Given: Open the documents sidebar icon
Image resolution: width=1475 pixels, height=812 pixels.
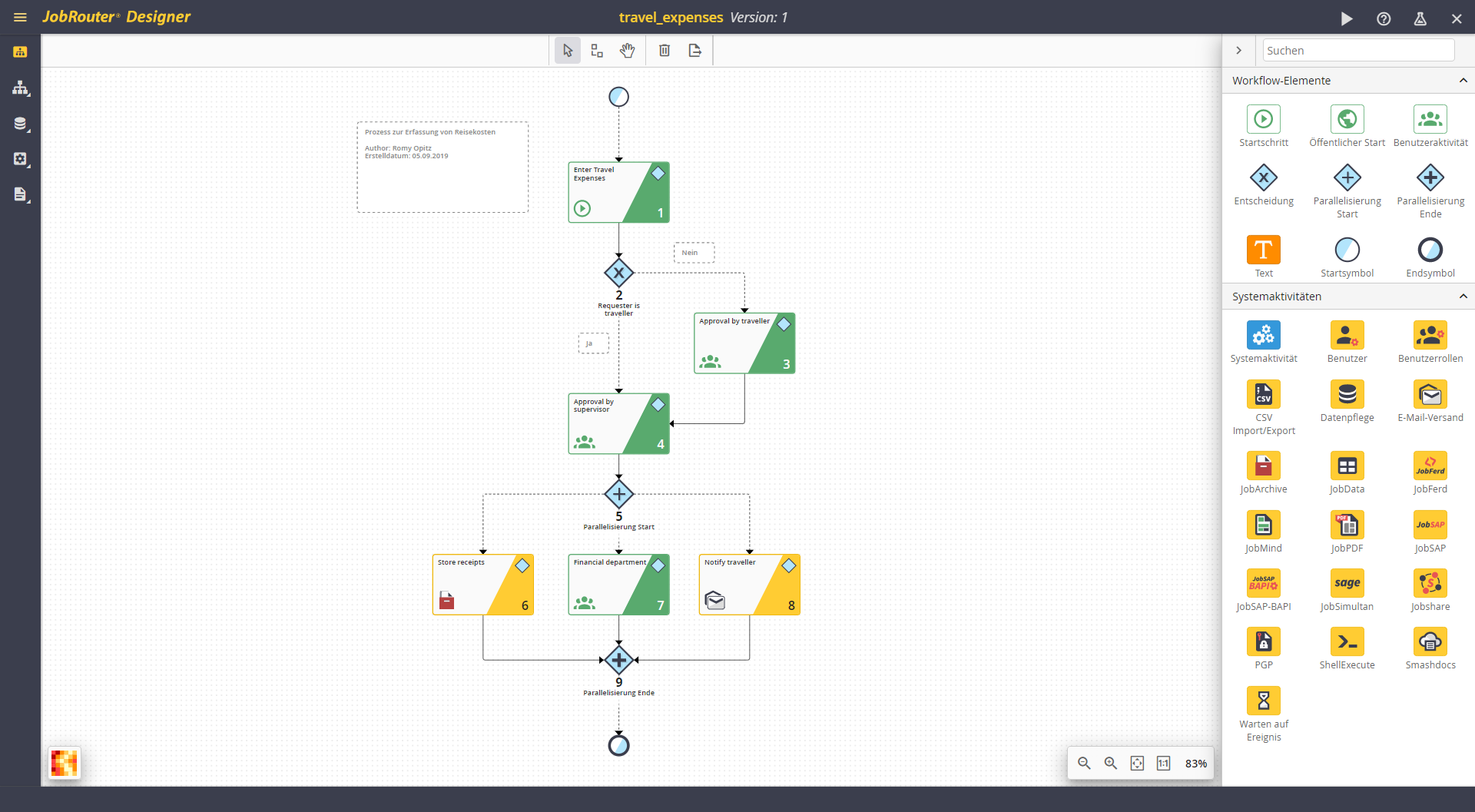Looking at the screenshot, I should point(20,194).
